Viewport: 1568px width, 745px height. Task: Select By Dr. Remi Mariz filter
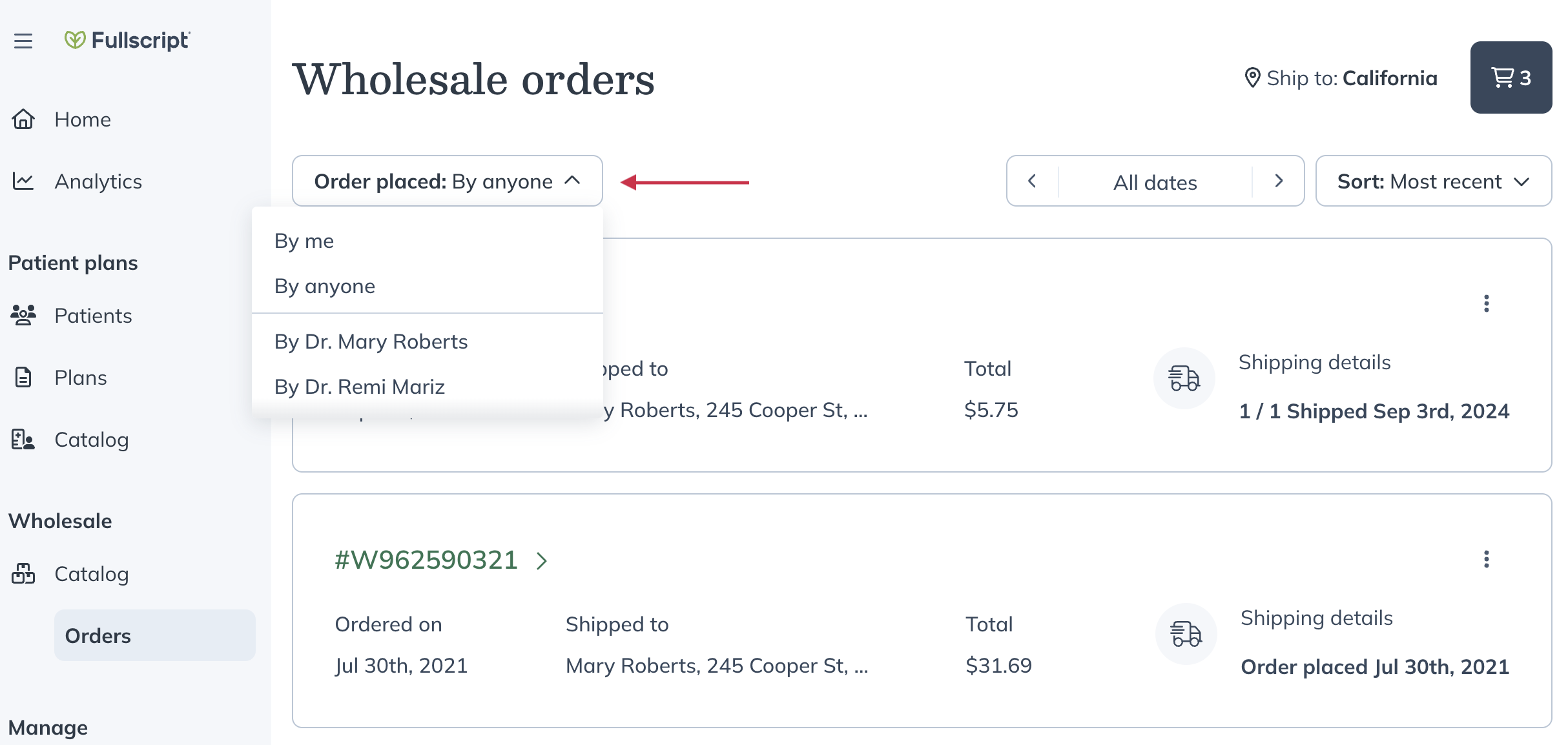coord(360,386)
